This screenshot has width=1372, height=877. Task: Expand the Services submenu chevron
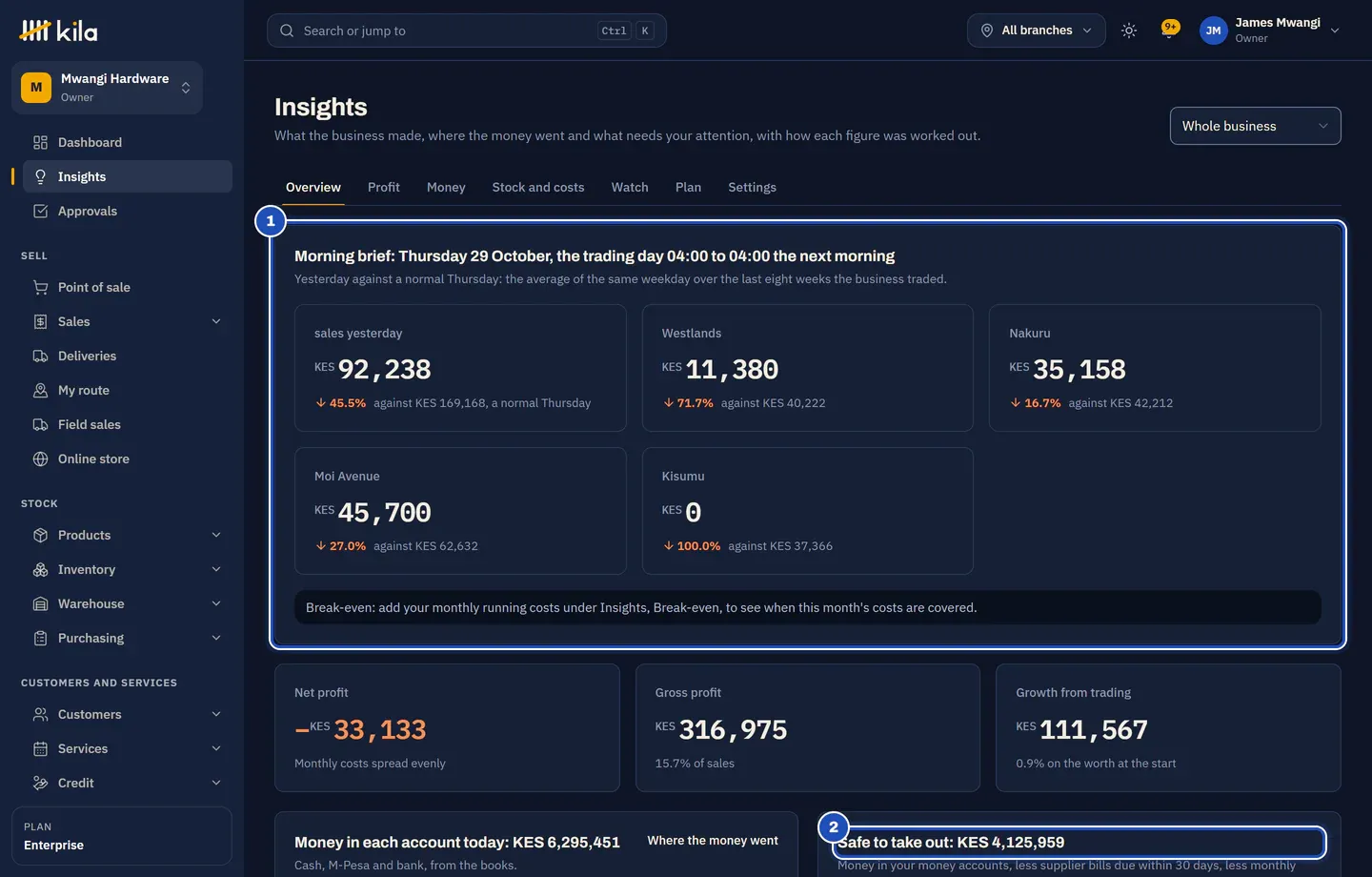click(x=216, y=749)
